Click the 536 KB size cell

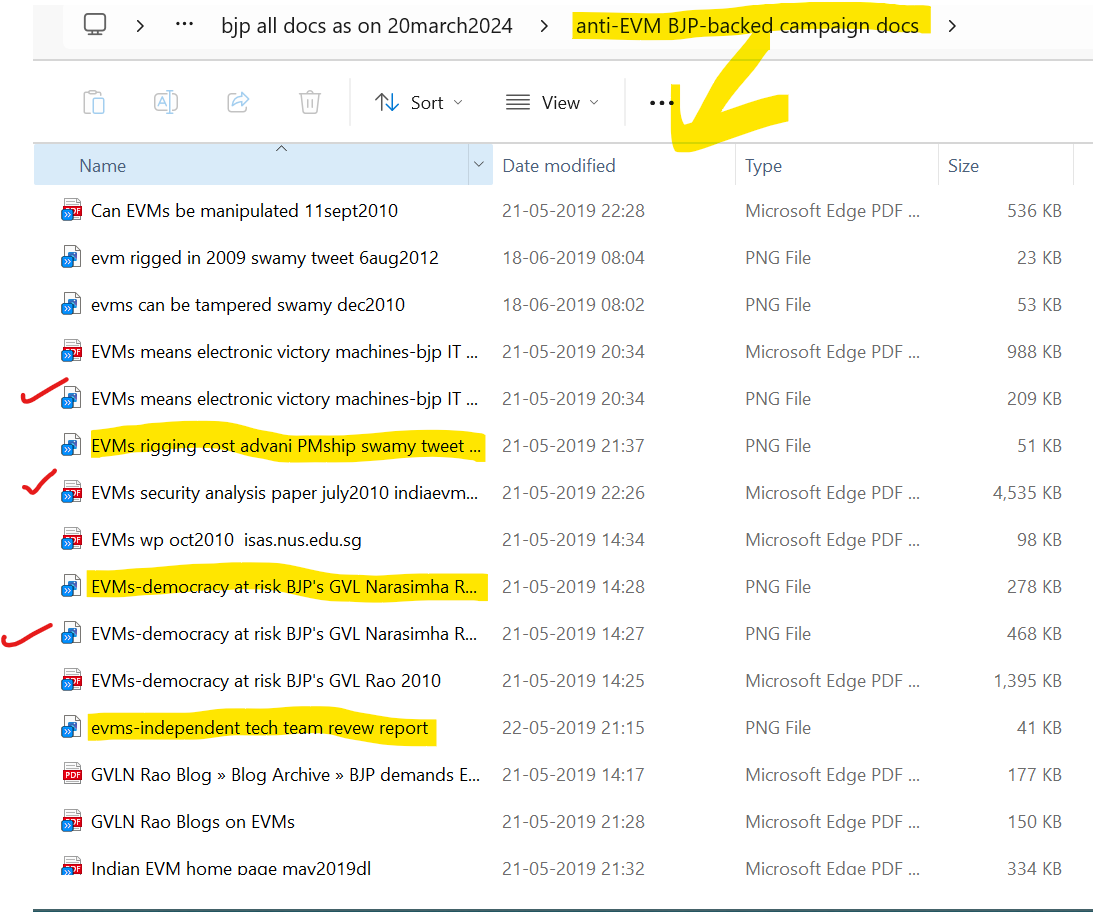coord(1034,211)
